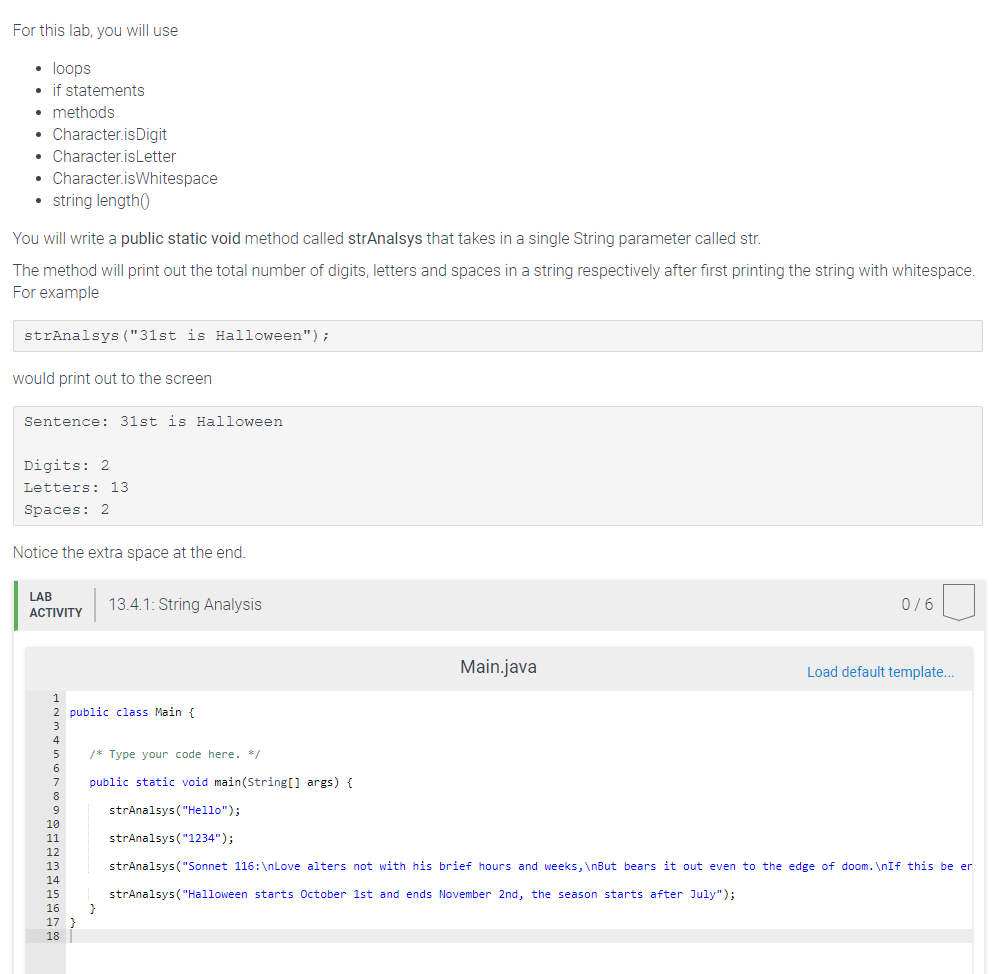Select the Main.java tab header

[x=497, y=666]
